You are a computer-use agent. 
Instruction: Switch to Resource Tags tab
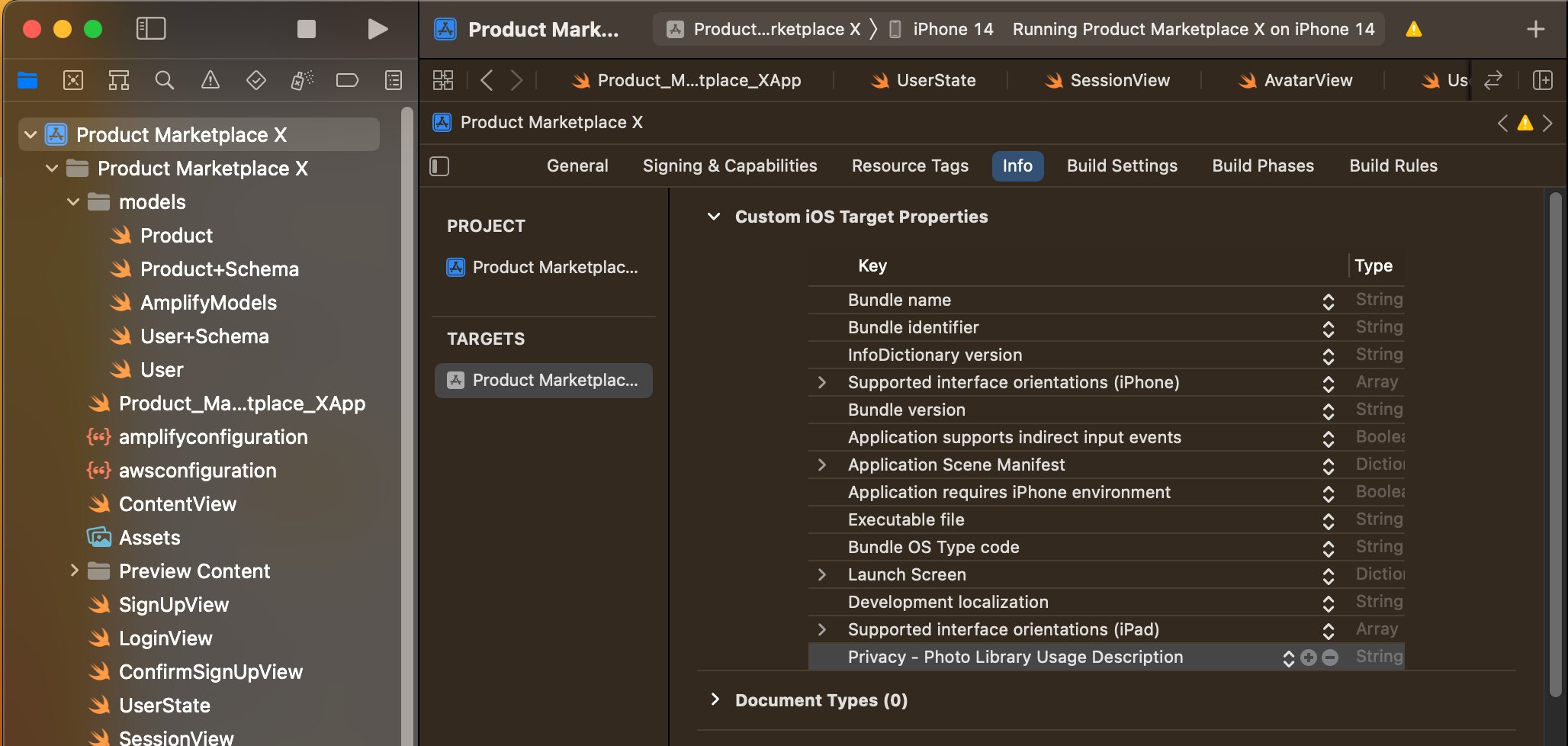(910, 166)
